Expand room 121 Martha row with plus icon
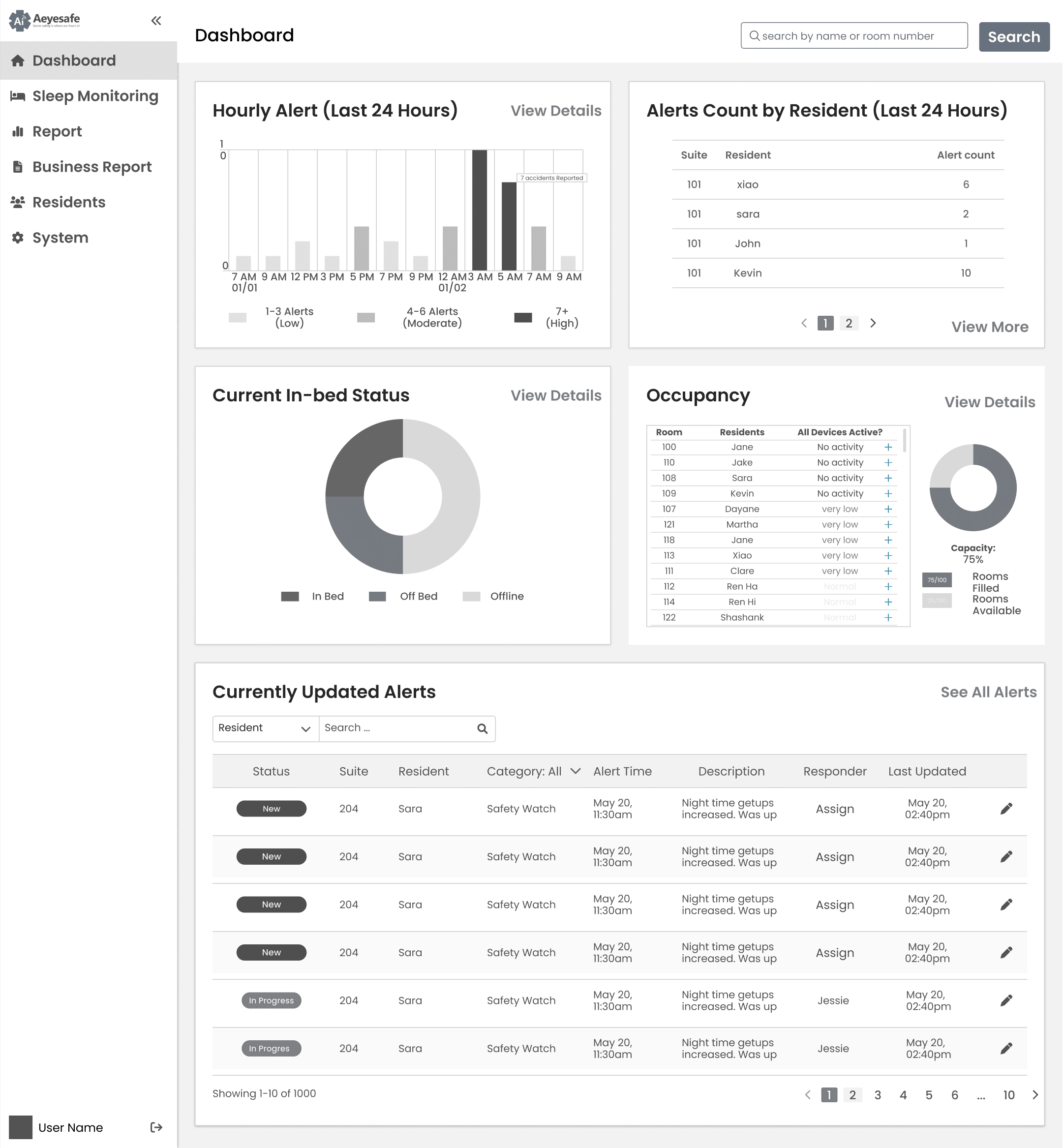1063x1148 pixels. point(888,524)
